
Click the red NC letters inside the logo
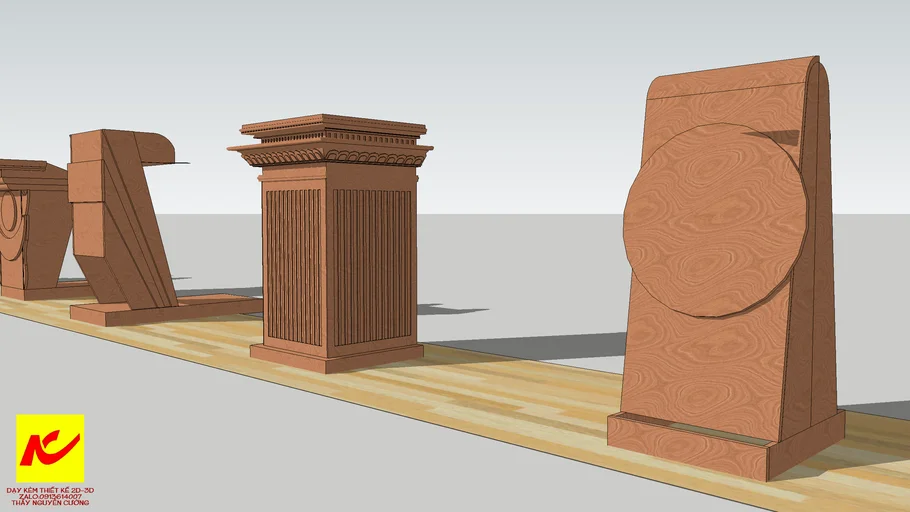click(49, 446)
